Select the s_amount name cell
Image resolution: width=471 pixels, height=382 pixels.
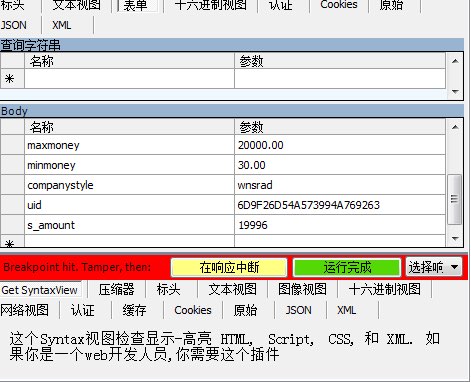[129, 225]
